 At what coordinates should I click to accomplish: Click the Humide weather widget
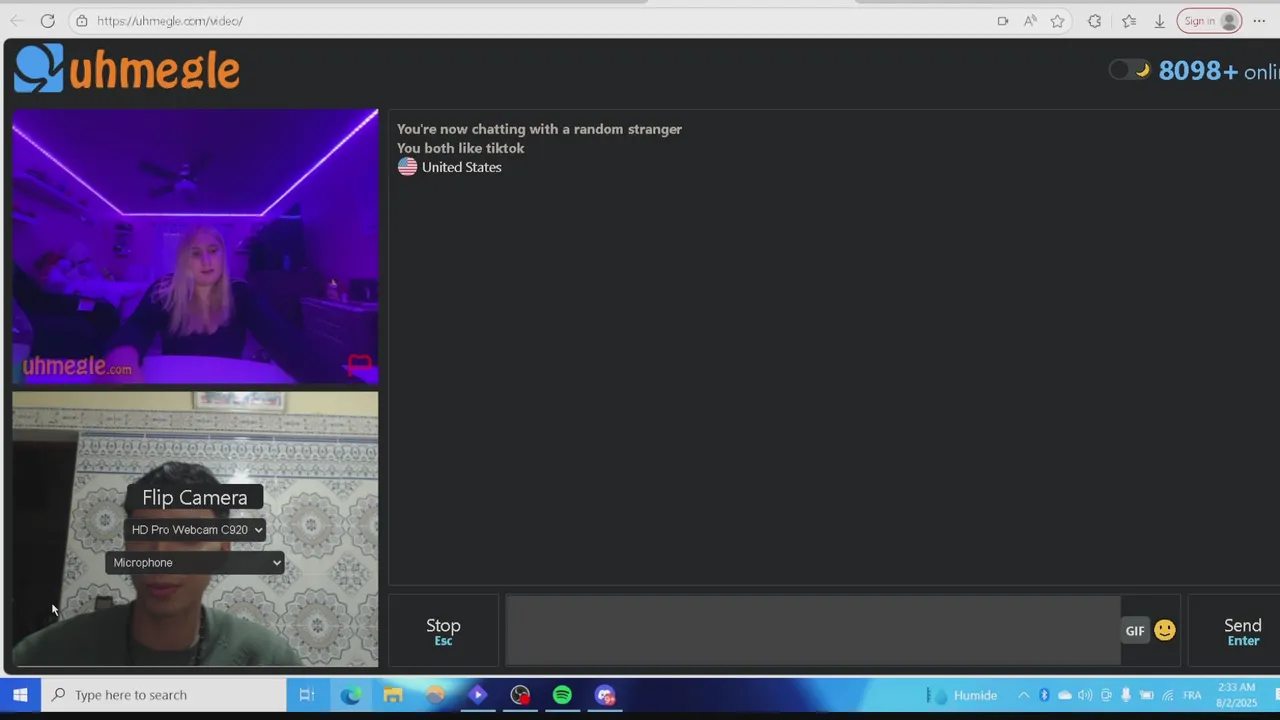pyautogui.click(x=963, y=695)
